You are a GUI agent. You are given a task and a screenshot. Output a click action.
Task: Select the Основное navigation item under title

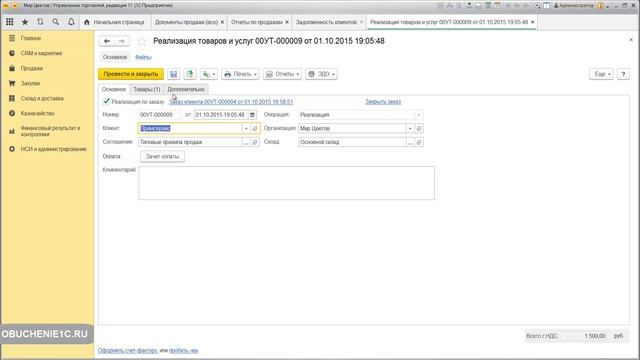[115, 58]
